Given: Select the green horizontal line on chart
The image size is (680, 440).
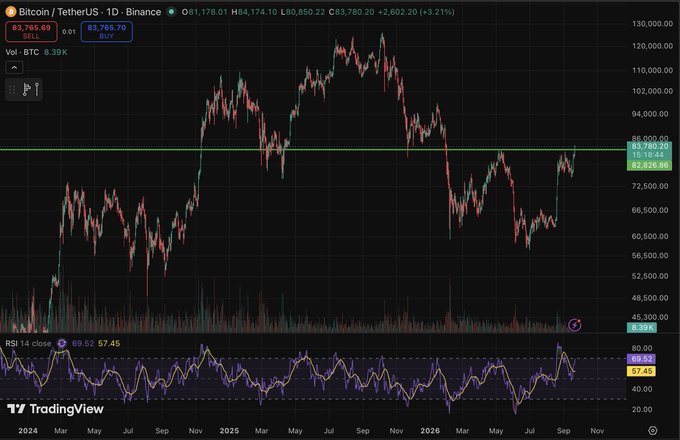Looking at the screenshot, I should point(312,149).
